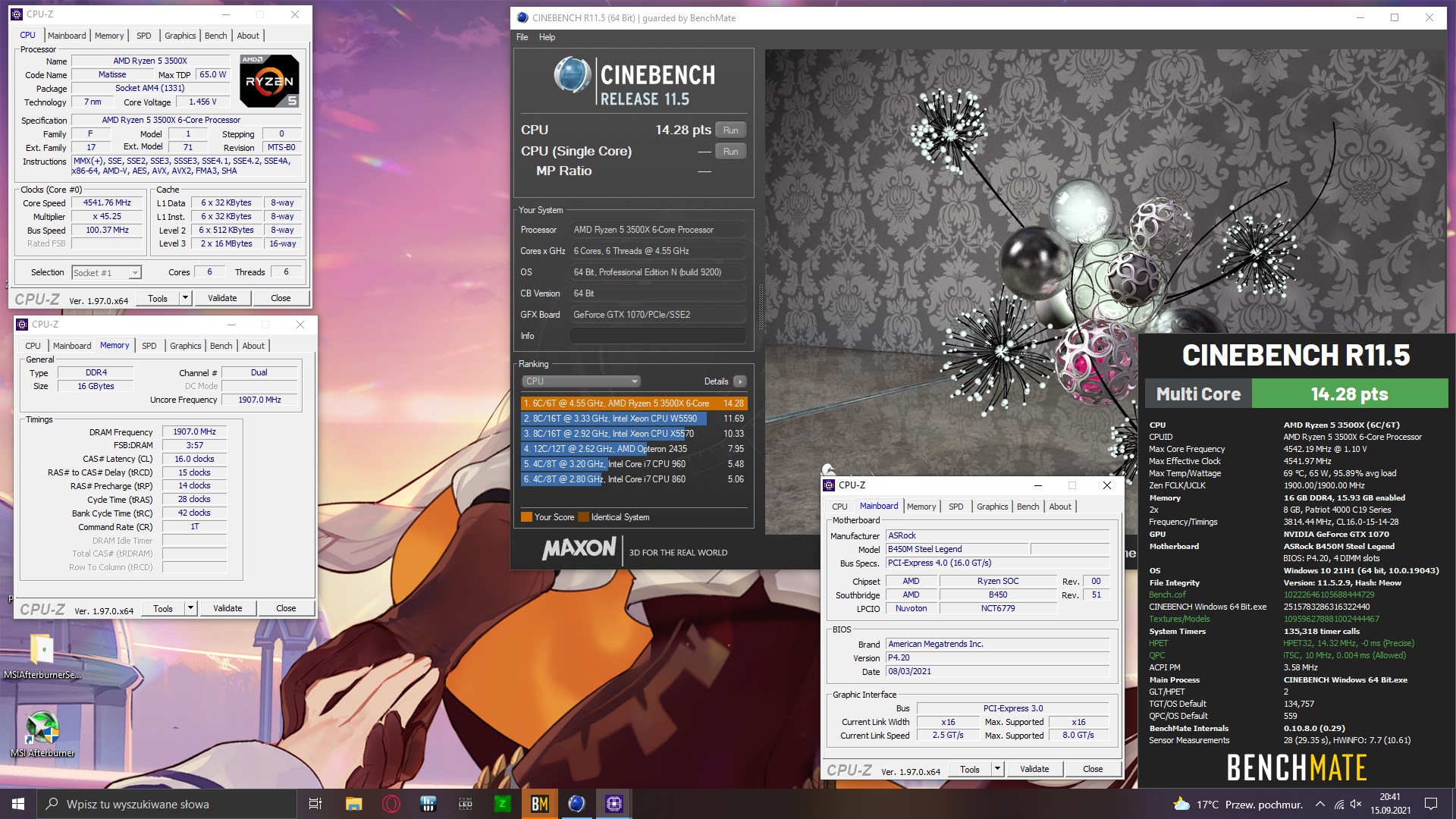
Task: Close the Mainboard CPU-Z window via Close button
Action: pyautogui.click(x=1093, y=770)
